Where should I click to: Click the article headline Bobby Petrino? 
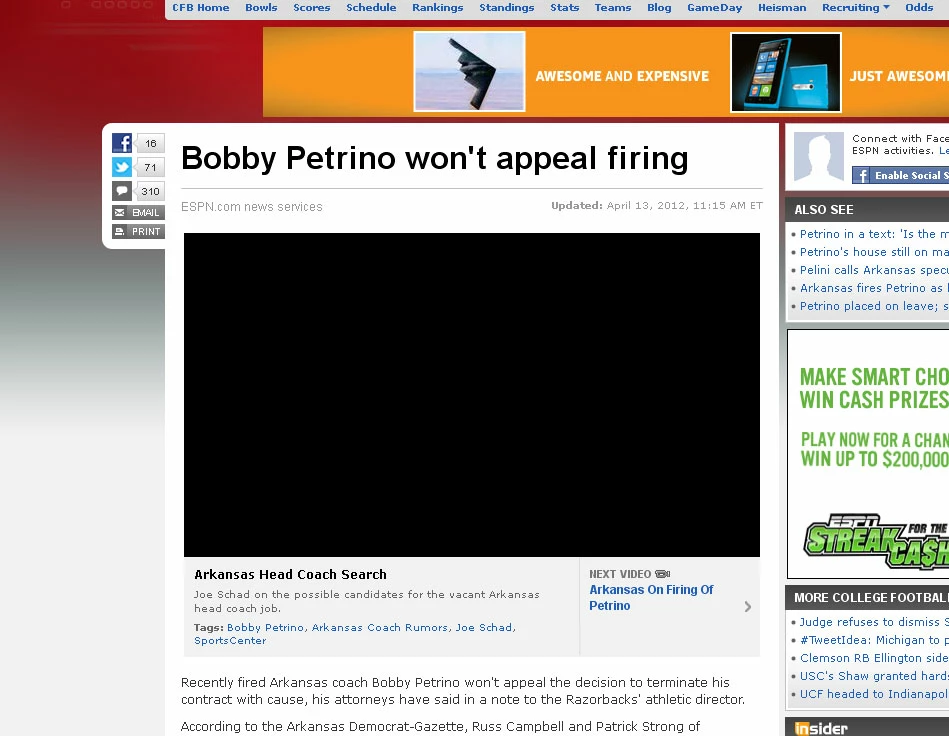(435, 159)
